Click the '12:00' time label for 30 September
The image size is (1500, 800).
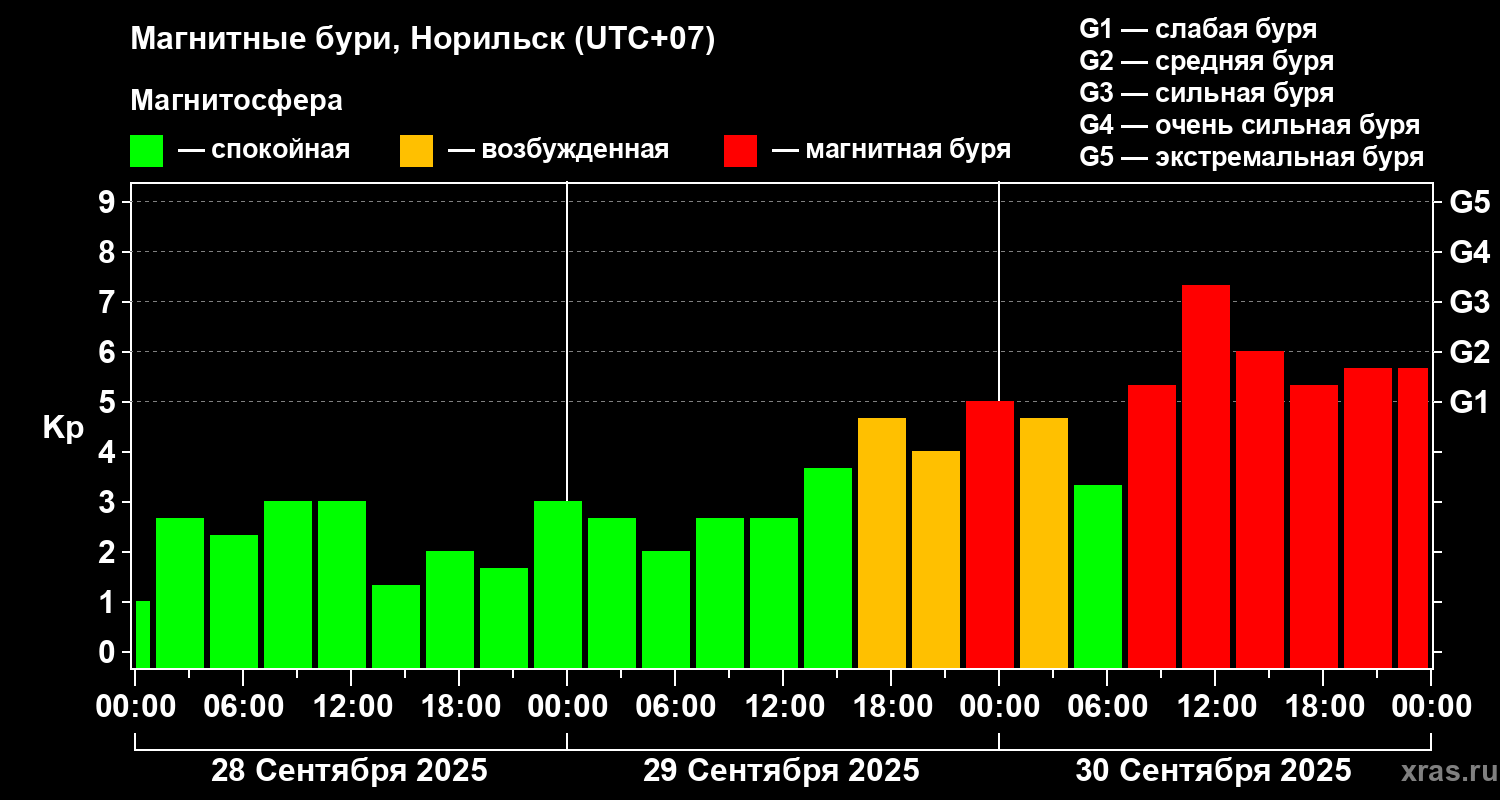click(x=1215, y=706)
